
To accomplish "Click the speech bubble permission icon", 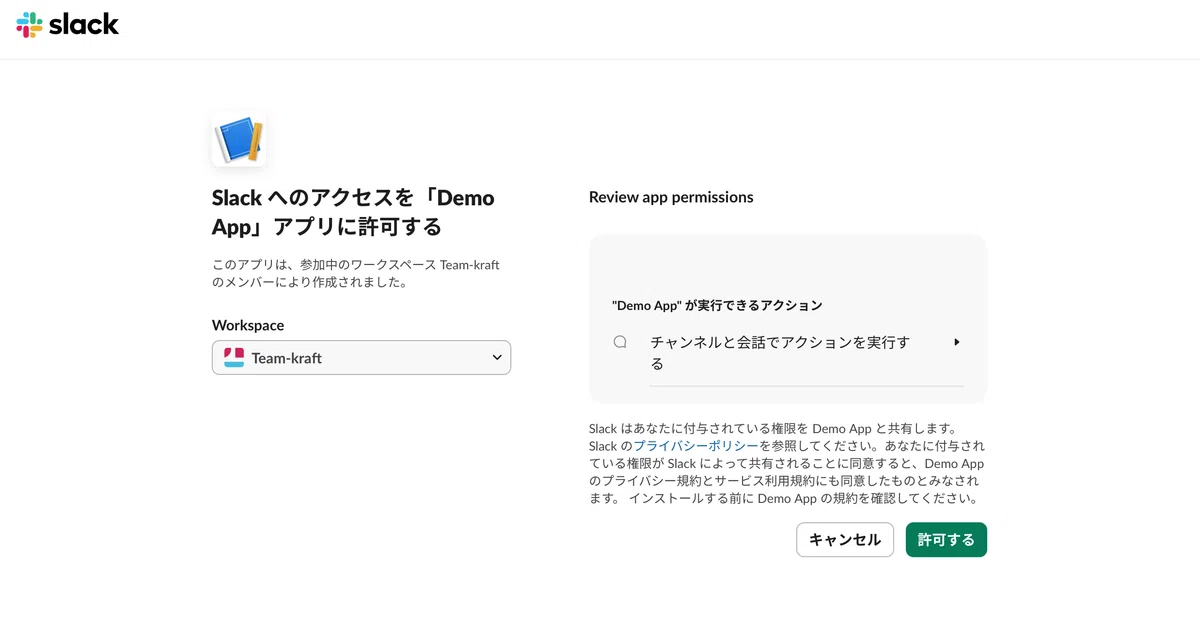I will [x=620, y=342].
